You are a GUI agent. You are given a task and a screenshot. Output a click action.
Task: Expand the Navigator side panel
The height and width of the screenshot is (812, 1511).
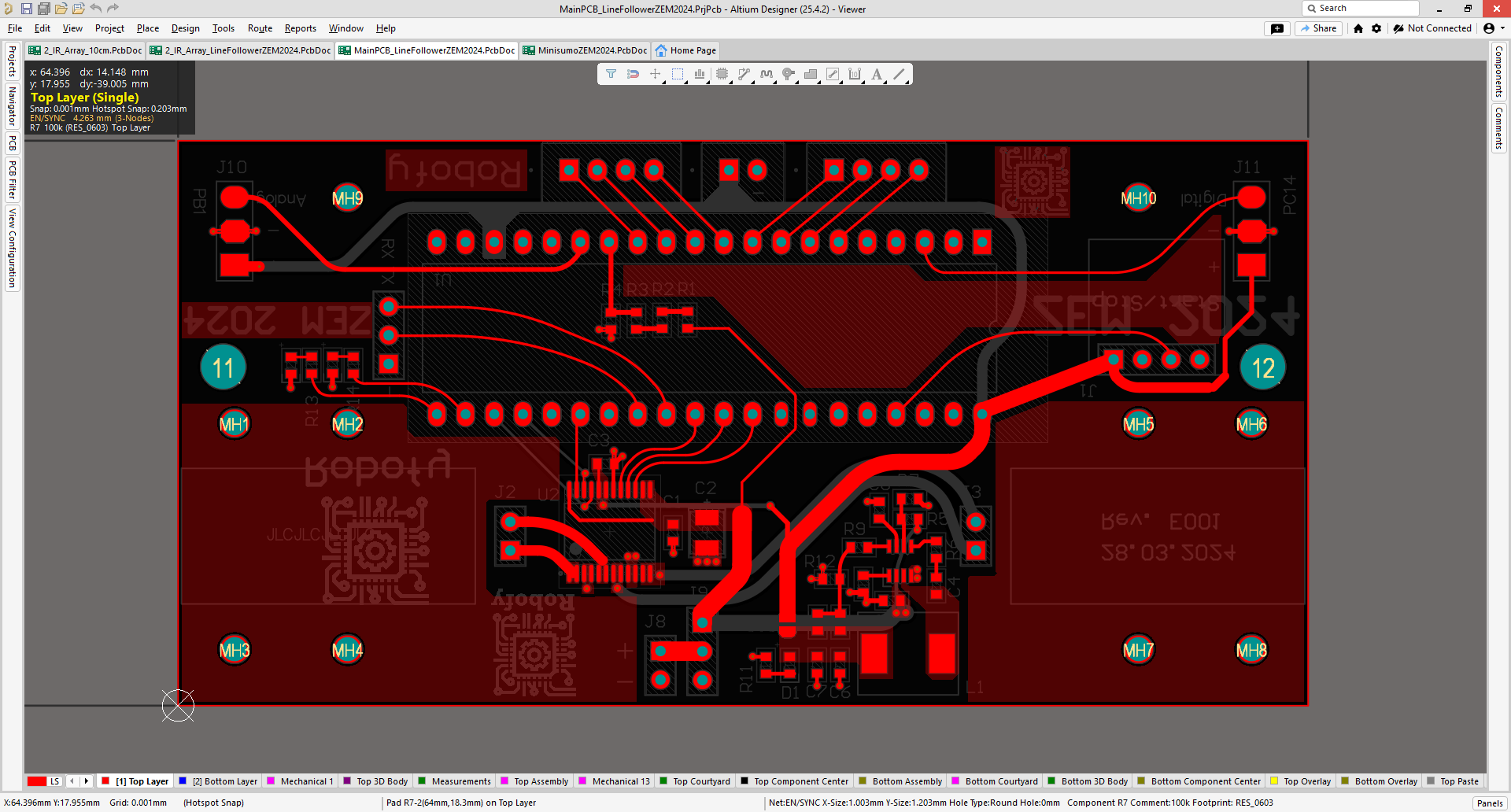click(x=12, y=105)
